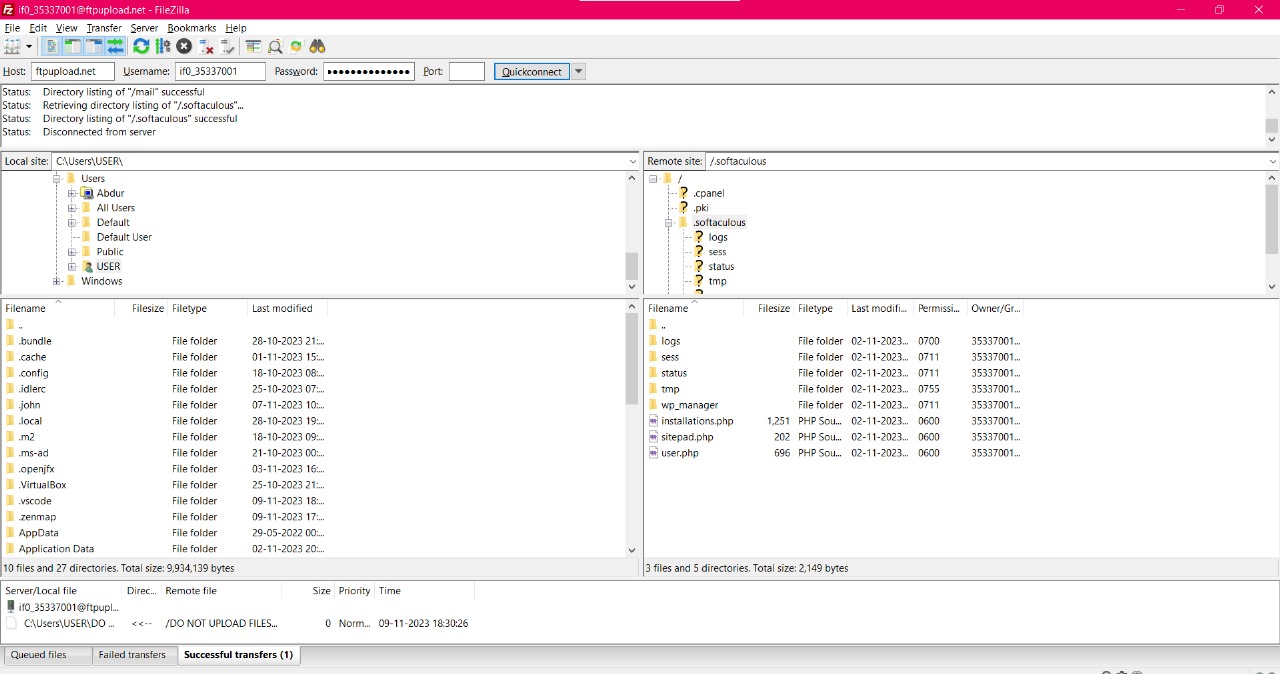Click the process queue toolbar icon

(162, 46)
